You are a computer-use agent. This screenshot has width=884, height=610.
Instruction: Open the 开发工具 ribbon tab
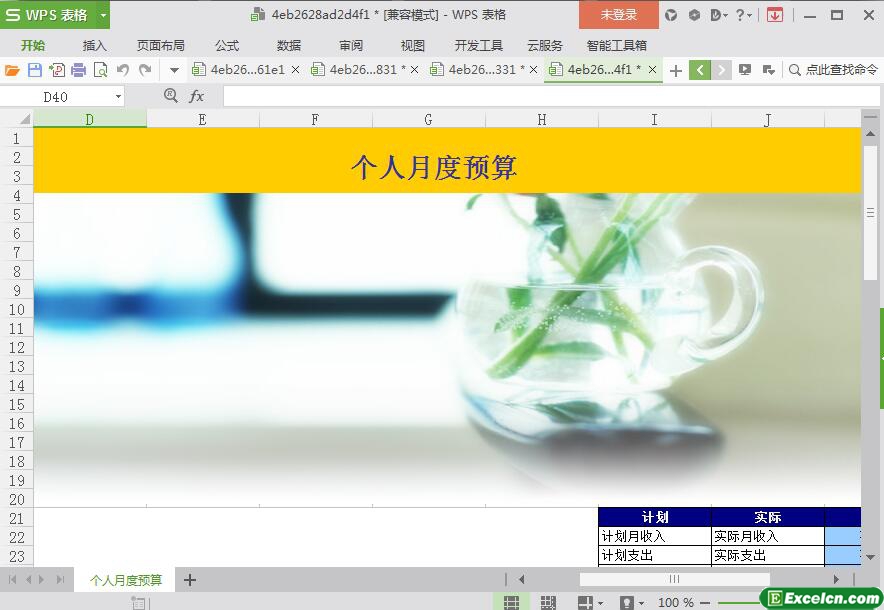pos(479,46)
